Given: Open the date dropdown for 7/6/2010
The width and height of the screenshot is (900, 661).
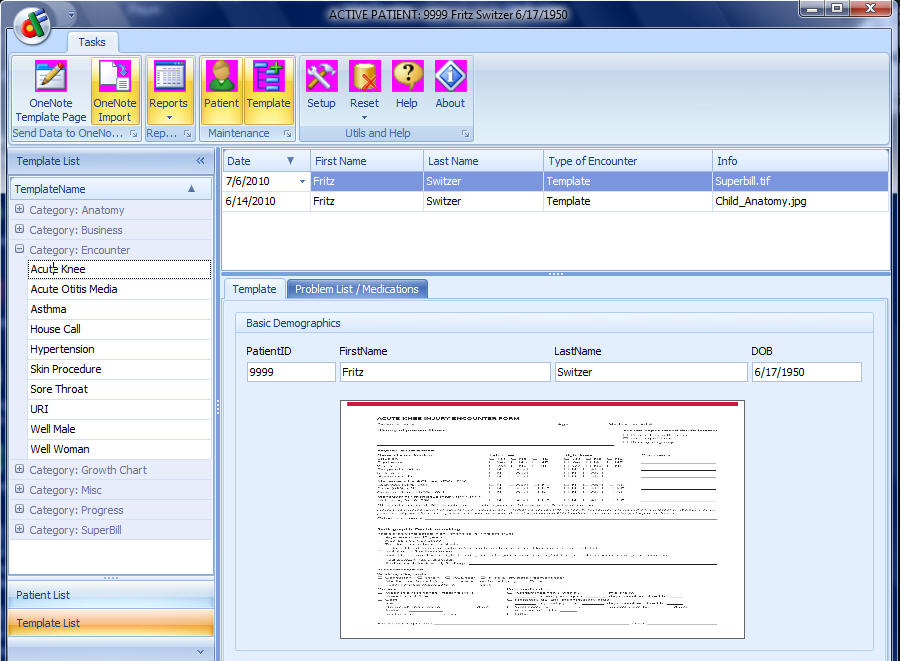Looking at the screenshot, I should (302, 182).
